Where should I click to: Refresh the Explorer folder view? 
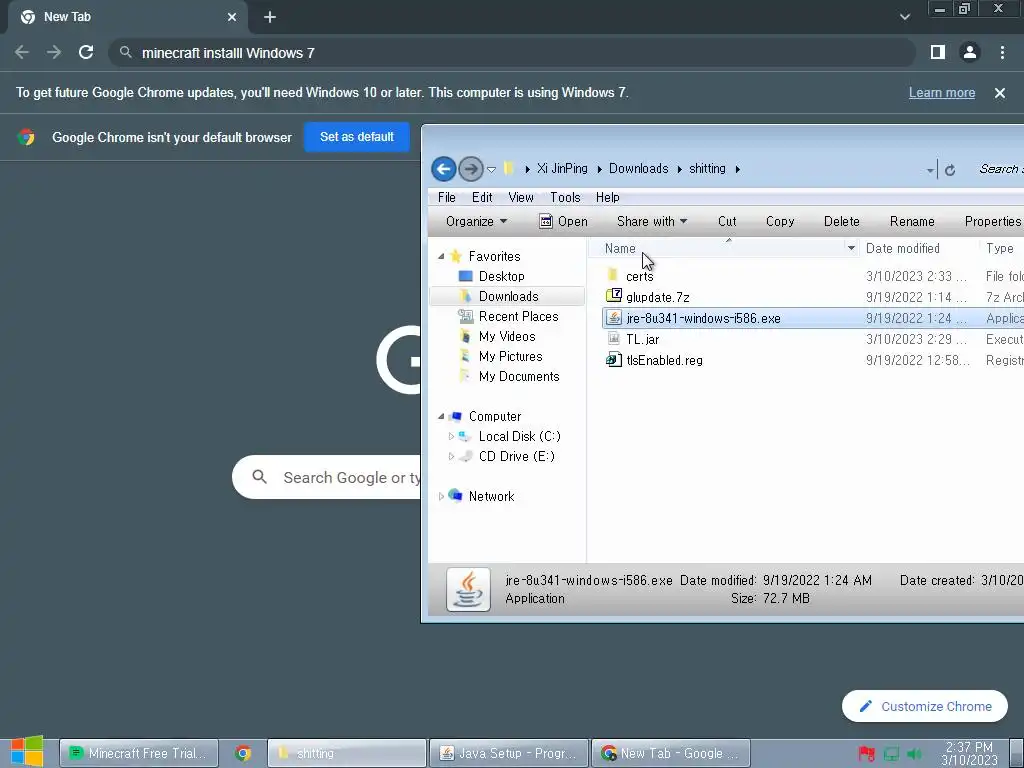(950, 170)
